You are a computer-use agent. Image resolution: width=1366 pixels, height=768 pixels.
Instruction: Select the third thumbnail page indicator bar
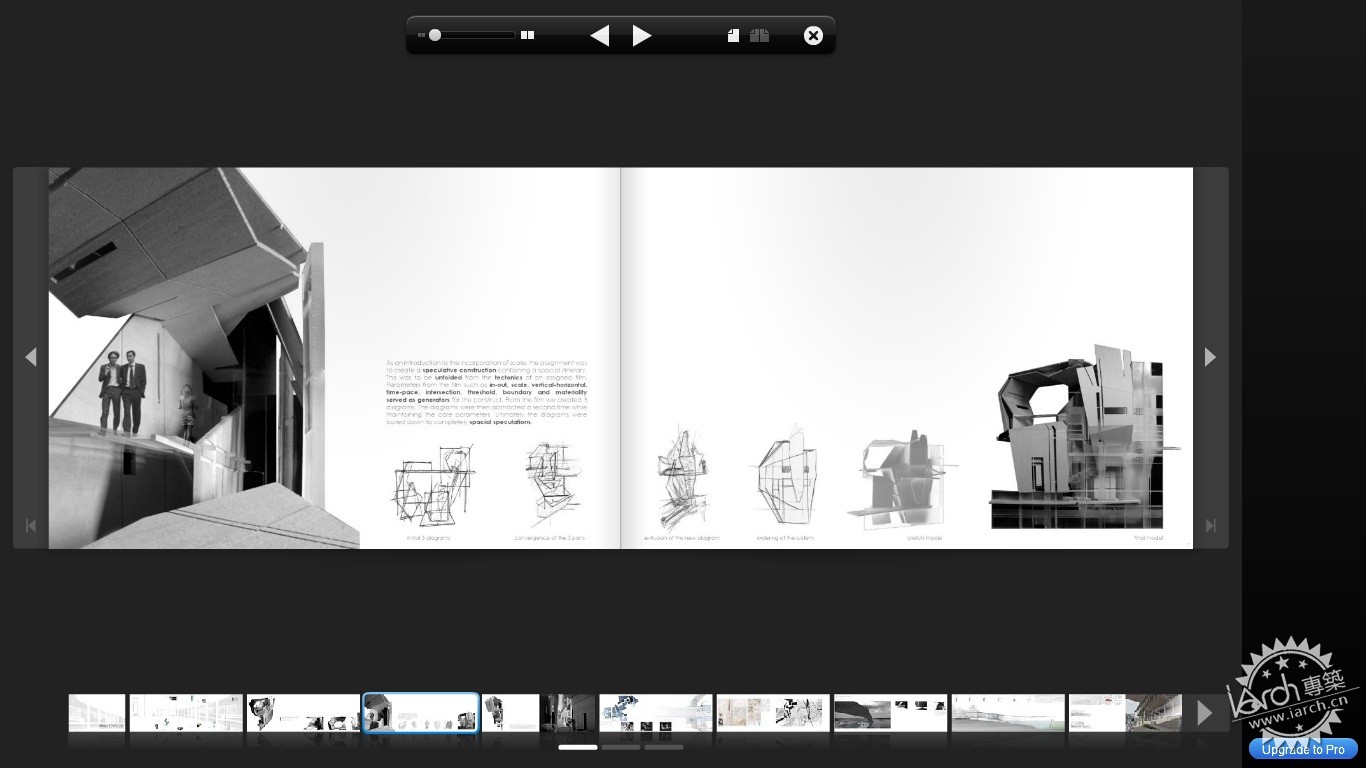[x=664, y=747]
